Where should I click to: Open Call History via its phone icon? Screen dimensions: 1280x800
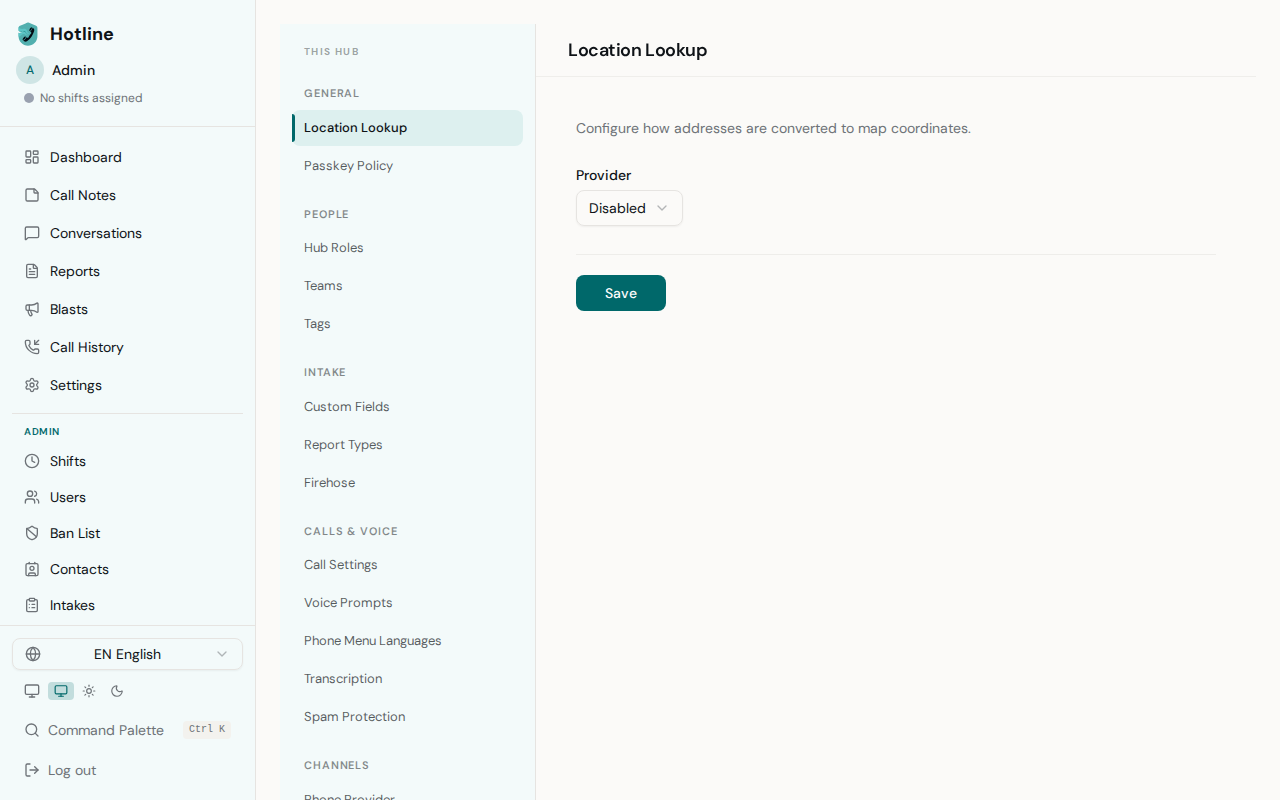[31, 347]
